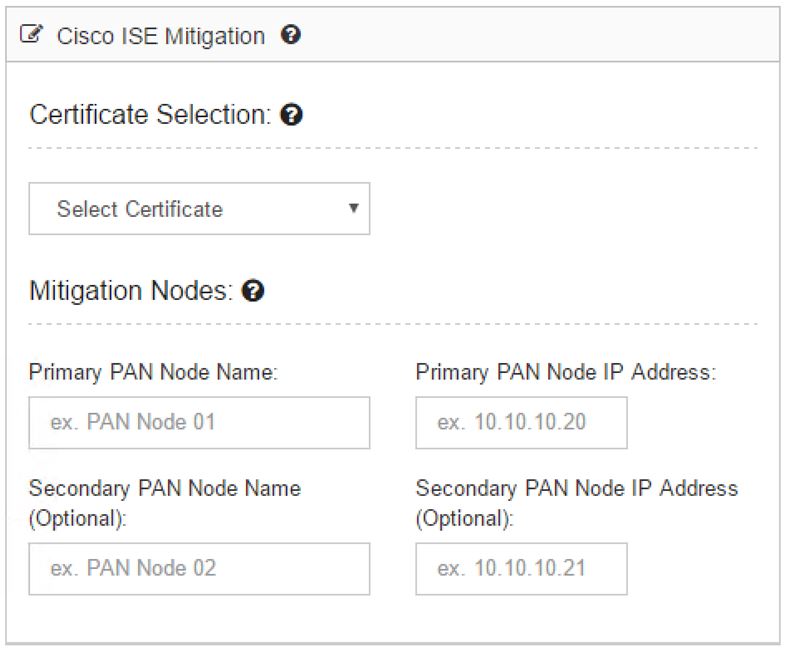Viewport: 789px width, 656px height.
Task: Click the Secondary PAN Node IP Address (Optional) label
Action: tap(577, 504)
